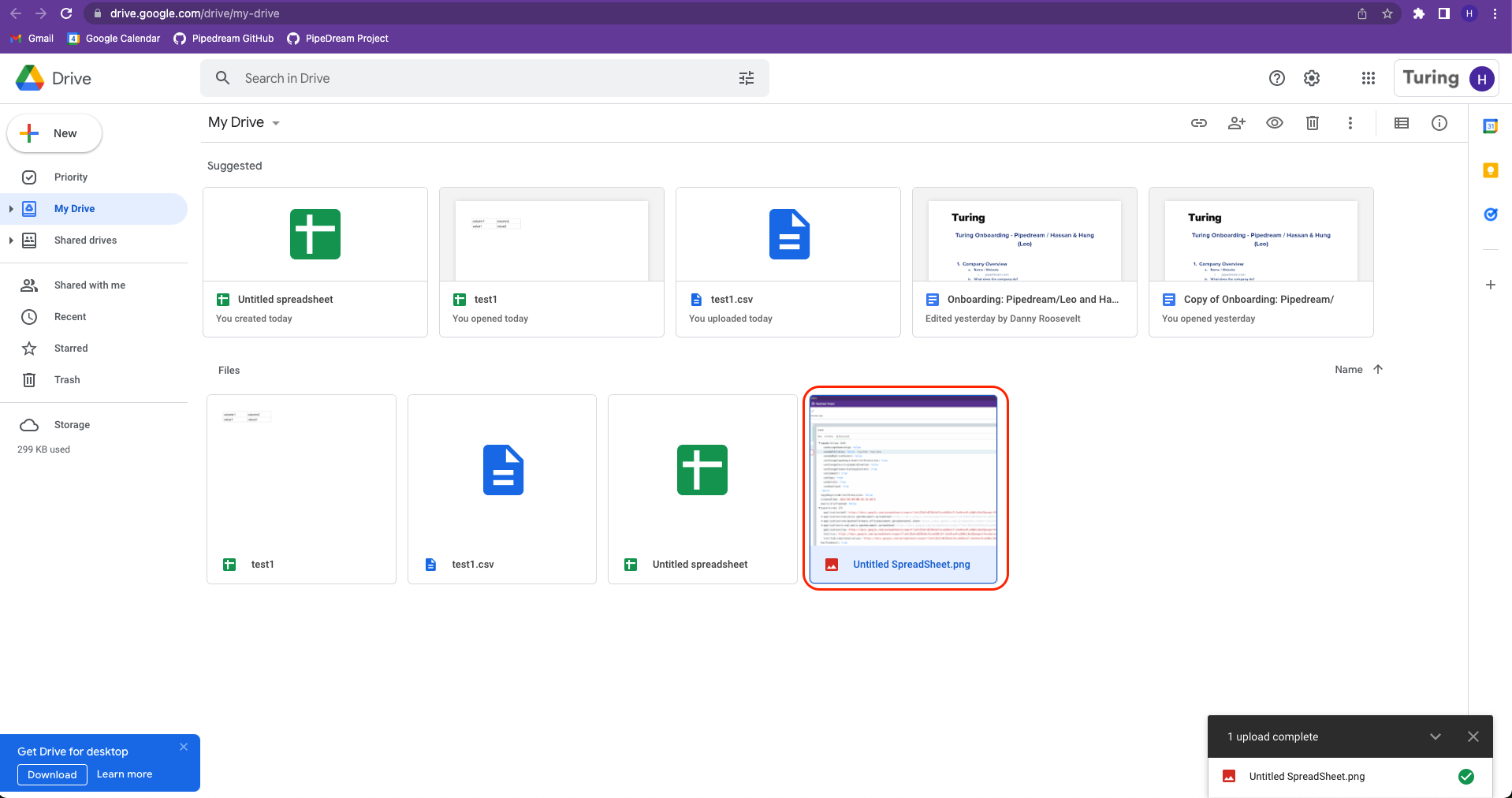Expand the Shared drives section
The image size is (1512, 798).
pos(10,240)
